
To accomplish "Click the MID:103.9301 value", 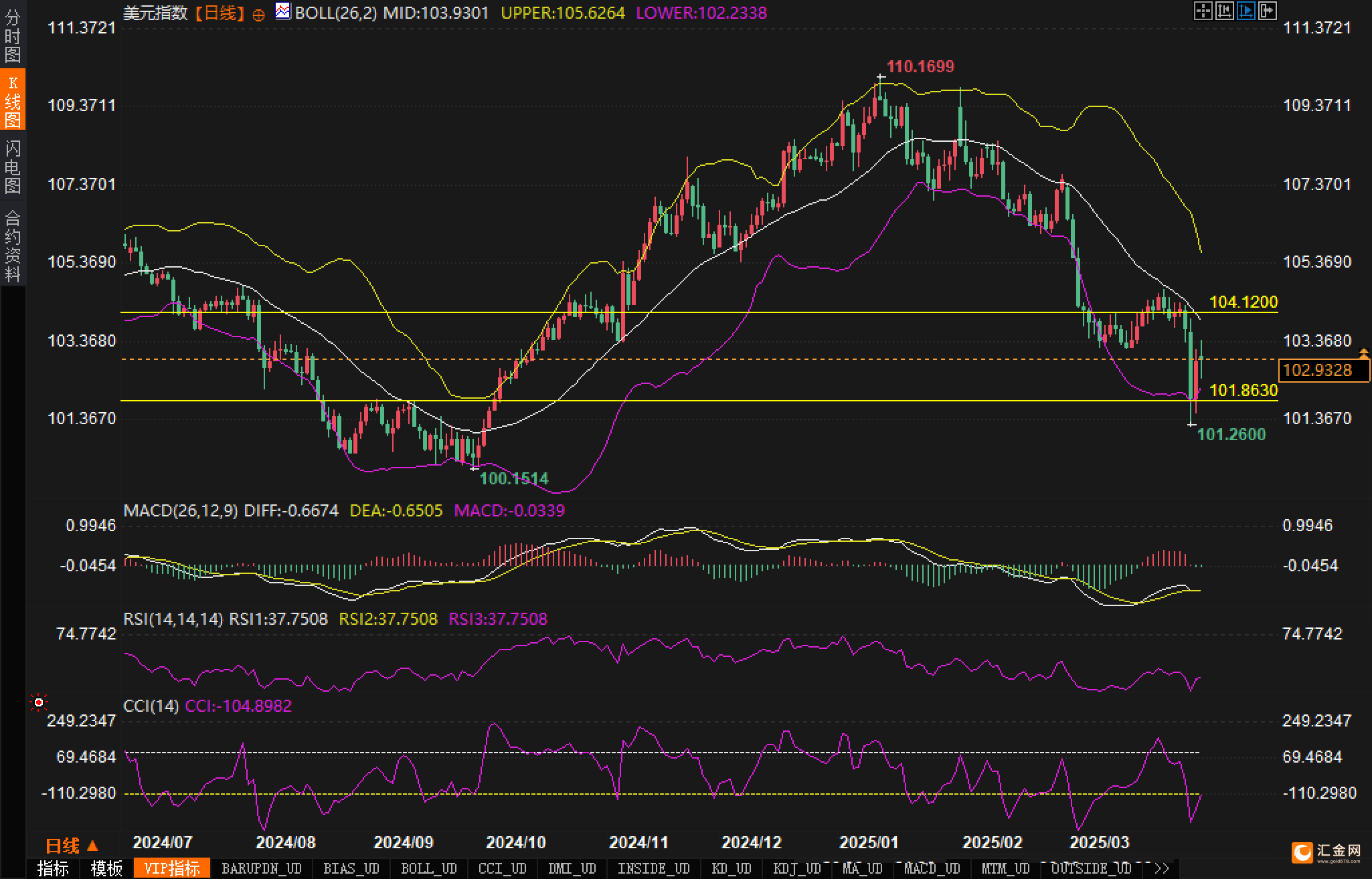I will click(x=436, y=13).
